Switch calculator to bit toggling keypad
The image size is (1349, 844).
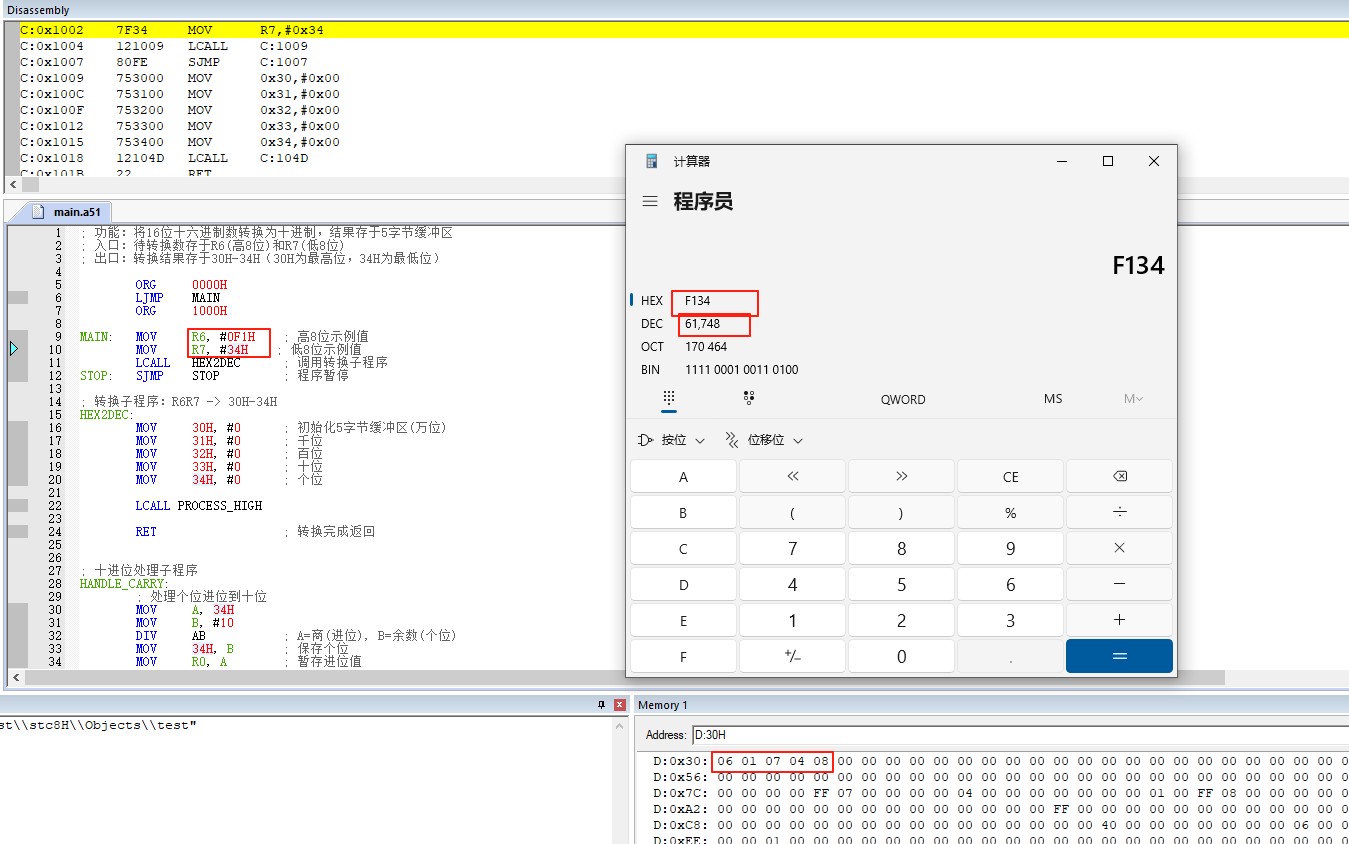(x=747, y=398)
